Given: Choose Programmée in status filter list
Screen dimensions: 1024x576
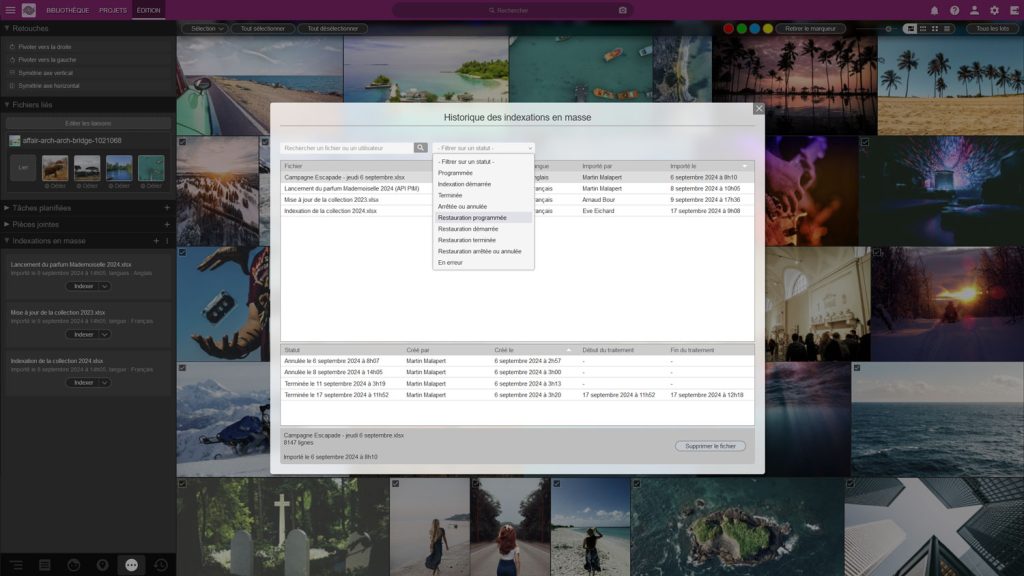Looking at the screenshot, I should (x=483, y=173).
